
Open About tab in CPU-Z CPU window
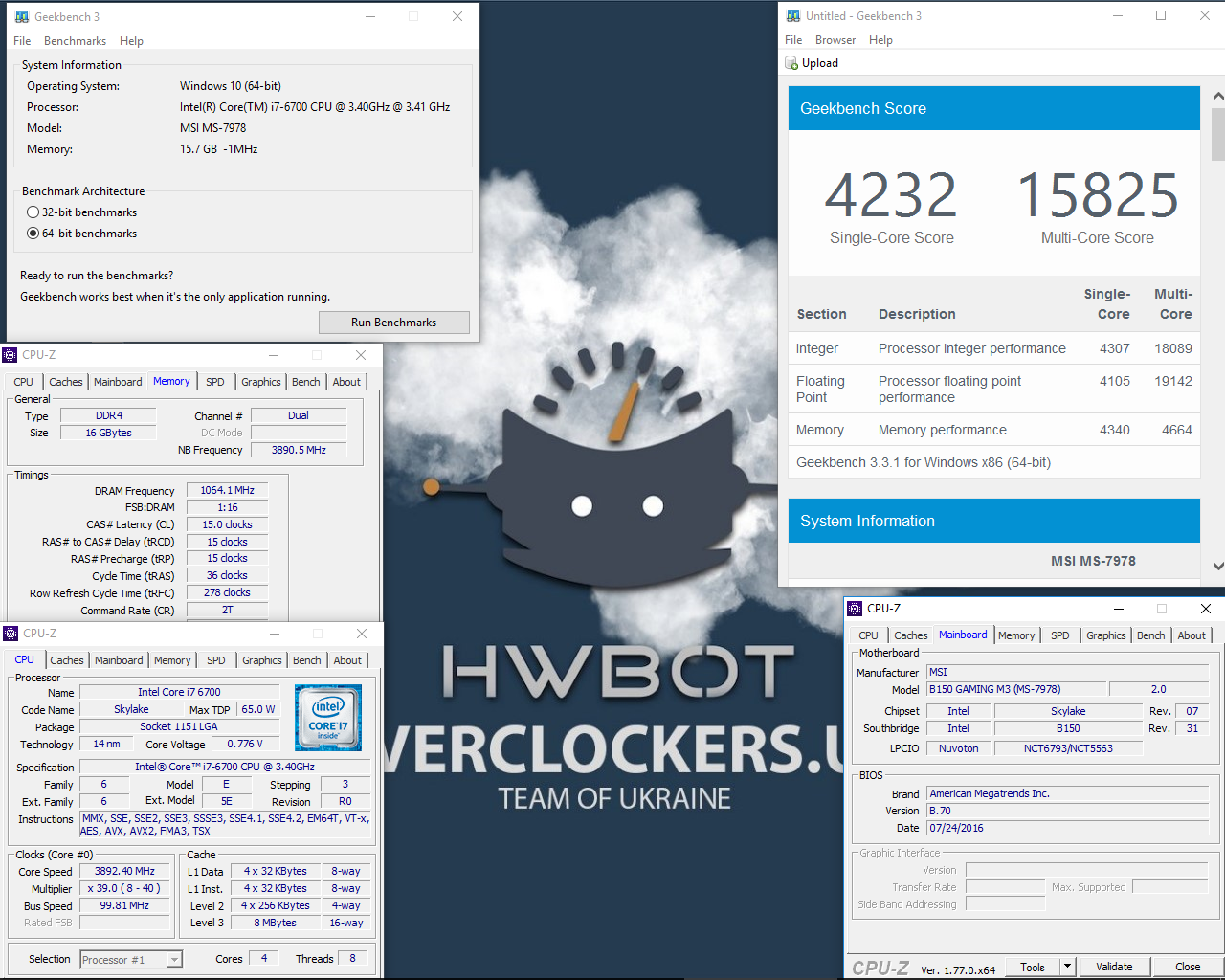347,660
